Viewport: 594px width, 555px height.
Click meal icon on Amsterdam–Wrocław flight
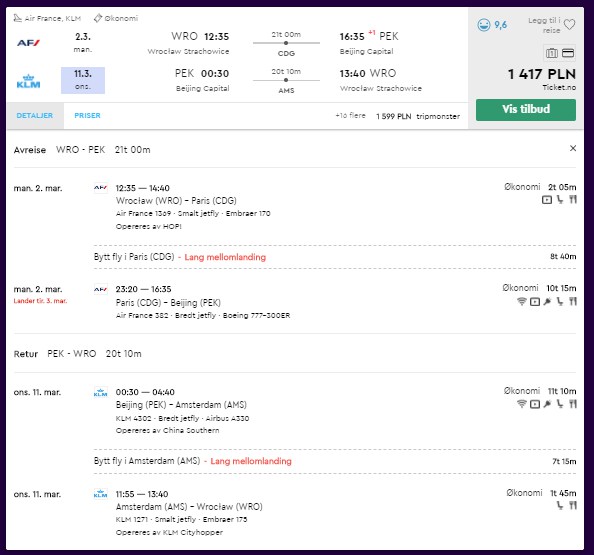(x=573, y=505)
